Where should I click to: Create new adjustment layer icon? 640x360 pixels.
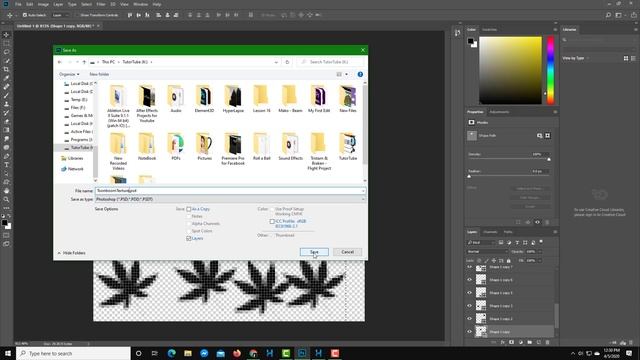click(x=520, y=342)
